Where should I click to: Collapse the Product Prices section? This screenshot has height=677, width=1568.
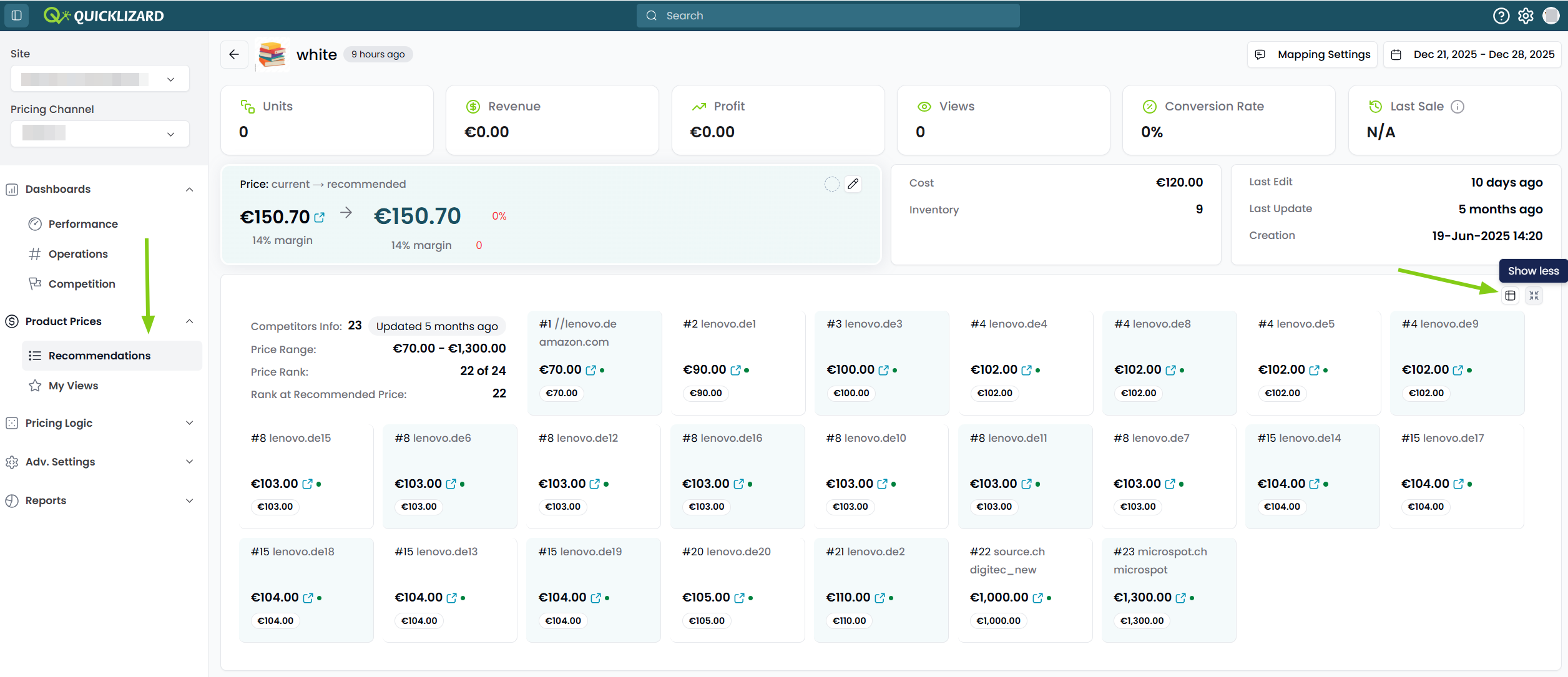(189, 321)
